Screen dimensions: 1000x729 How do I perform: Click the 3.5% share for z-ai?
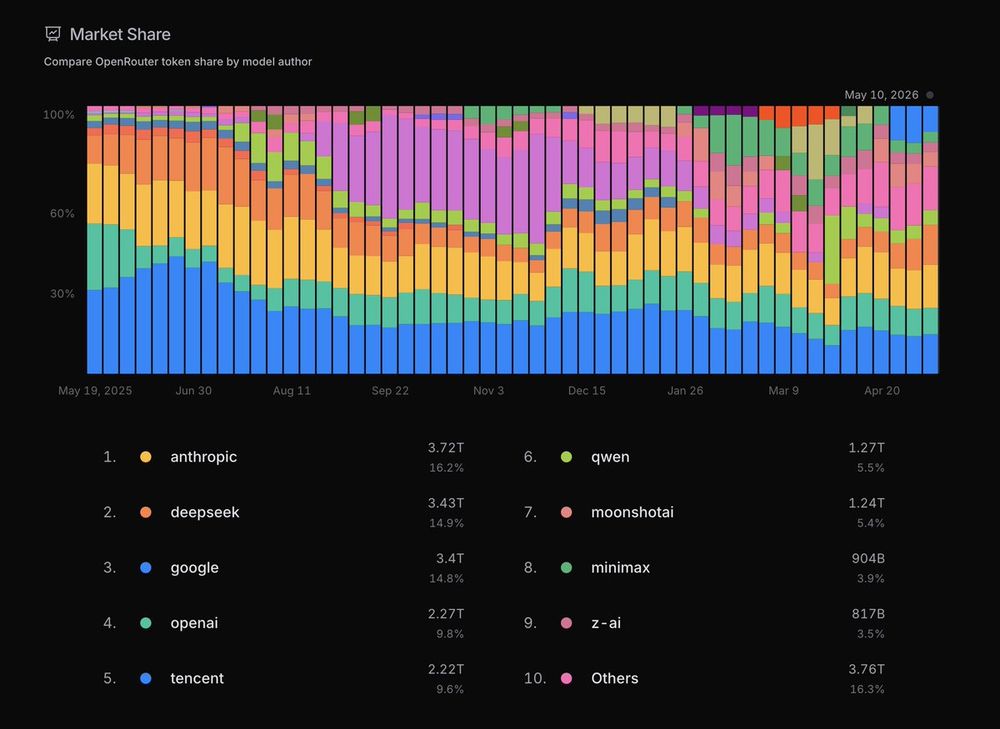871,635
